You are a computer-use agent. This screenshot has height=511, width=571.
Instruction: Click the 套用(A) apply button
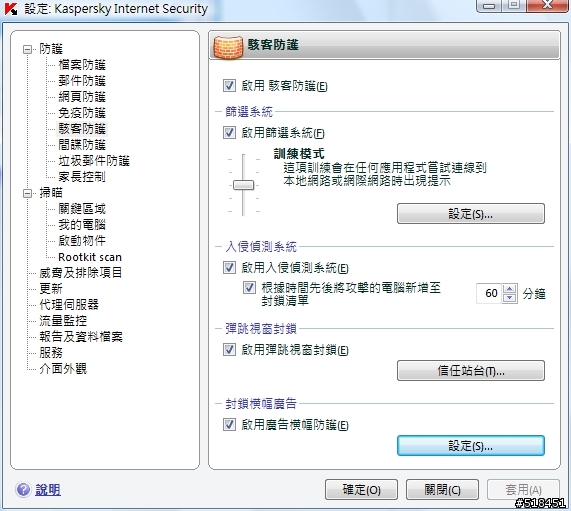click(x=523, y=490)
